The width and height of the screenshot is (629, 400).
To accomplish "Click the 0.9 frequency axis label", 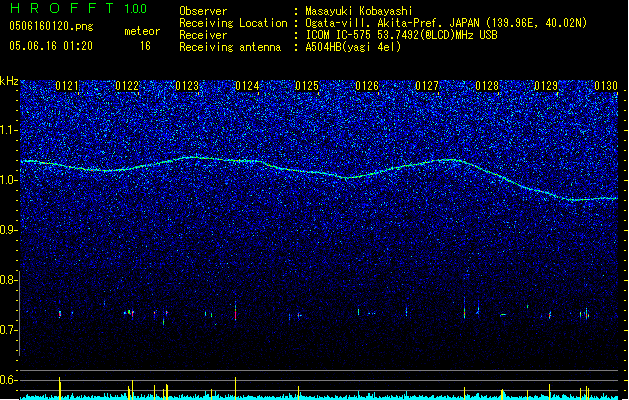I will 9,230.
